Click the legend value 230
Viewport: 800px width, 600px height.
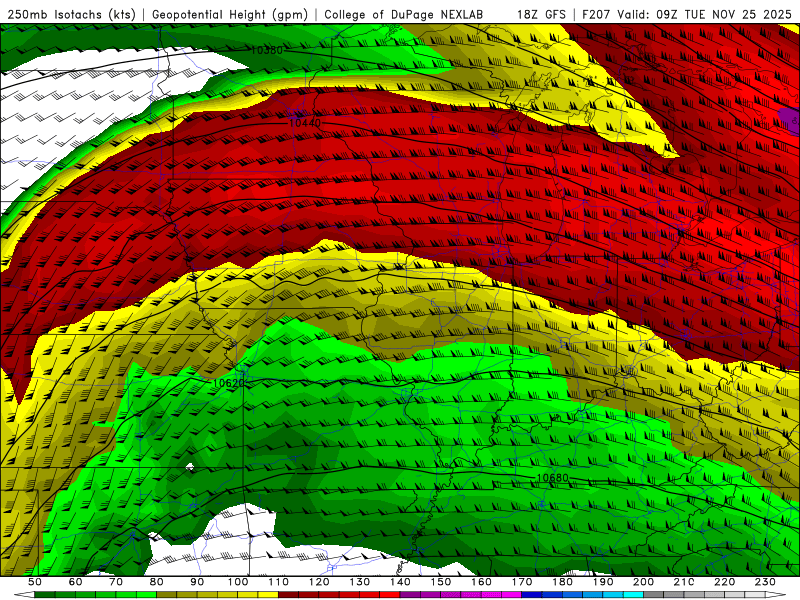pyautogui.click(x=765, y=582)
